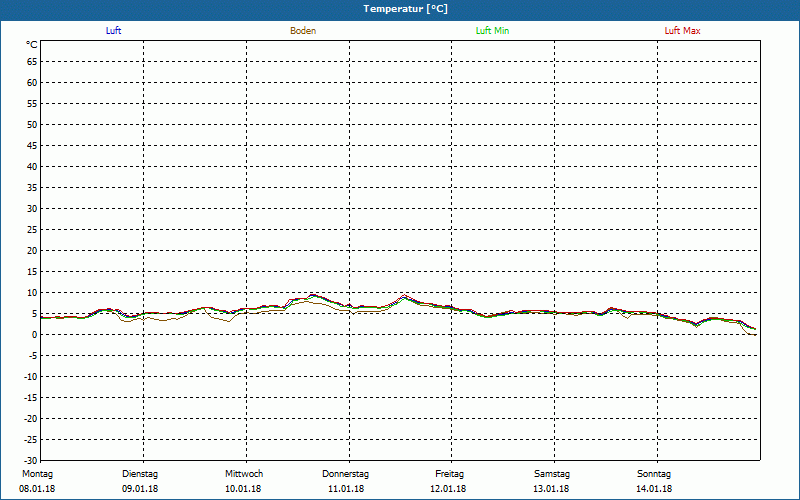This screenshot has width=800, height=500.
Task: Click the 45 y-axis value
Action: pyautogui.click(x=32, y=146)
